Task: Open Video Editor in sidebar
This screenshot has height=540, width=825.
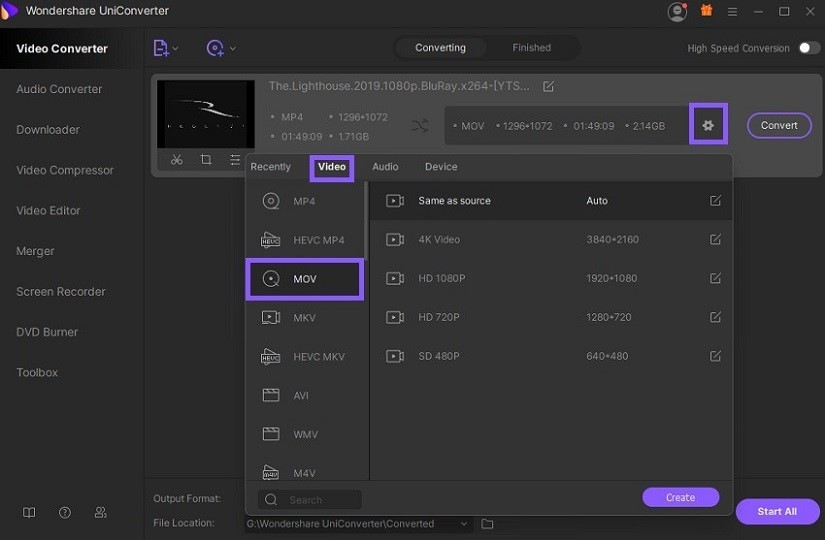Action: click(48, 211)
